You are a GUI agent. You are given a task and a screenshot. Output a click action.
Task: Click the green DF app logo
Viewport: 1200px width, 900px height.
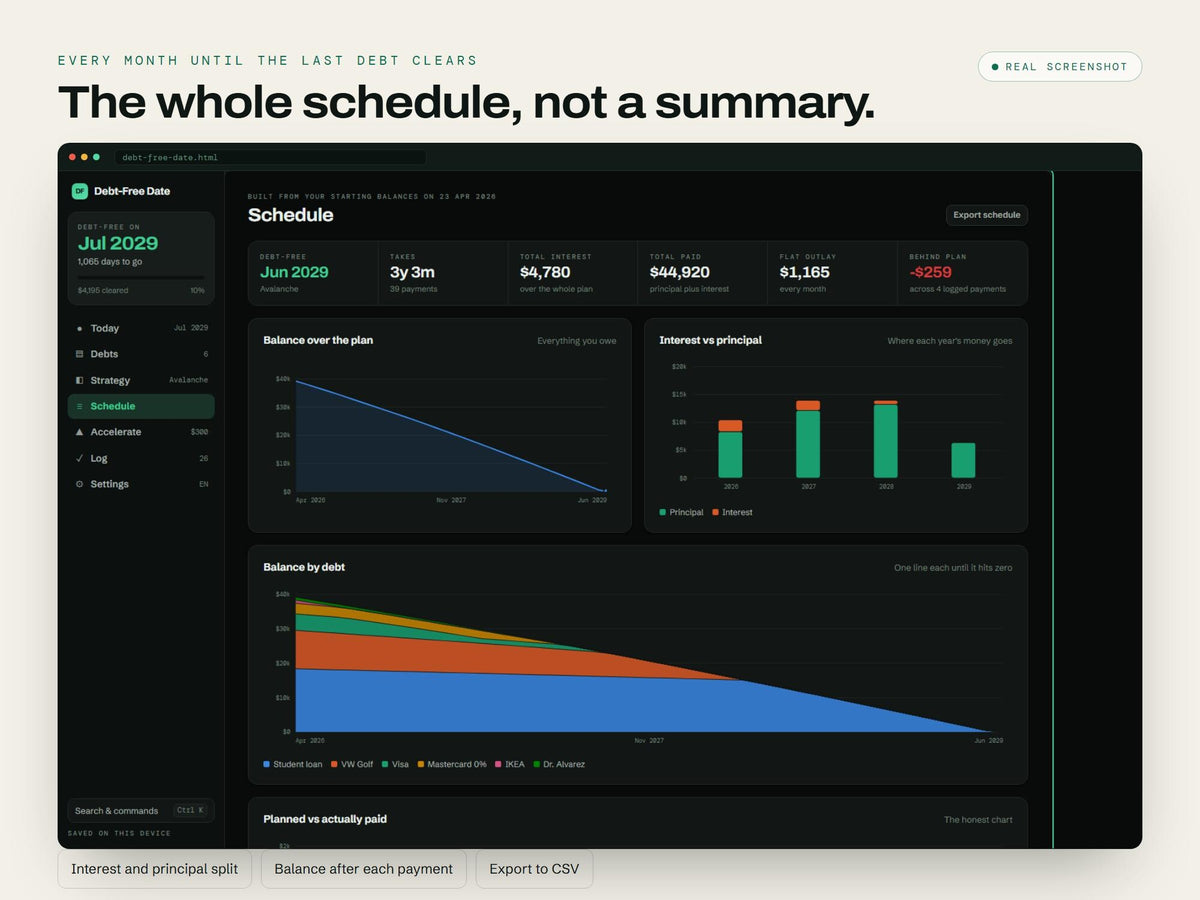(x=80, y=191)
